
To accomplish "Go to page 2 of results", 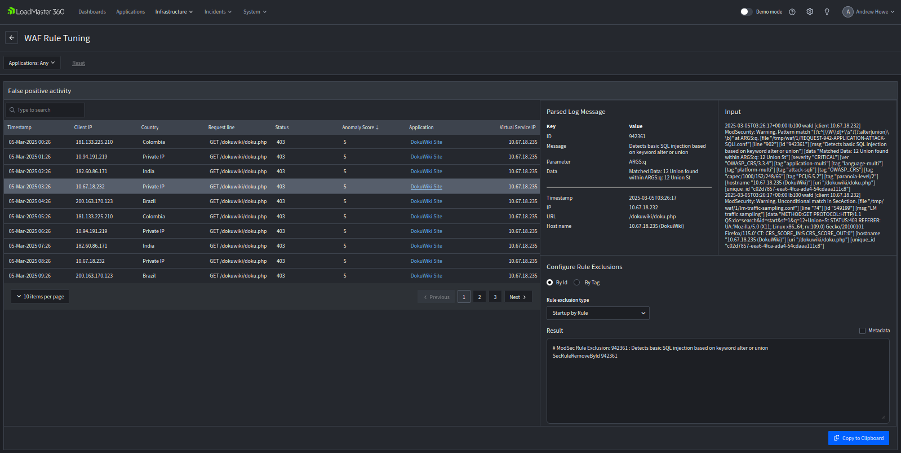I will 479,297.
